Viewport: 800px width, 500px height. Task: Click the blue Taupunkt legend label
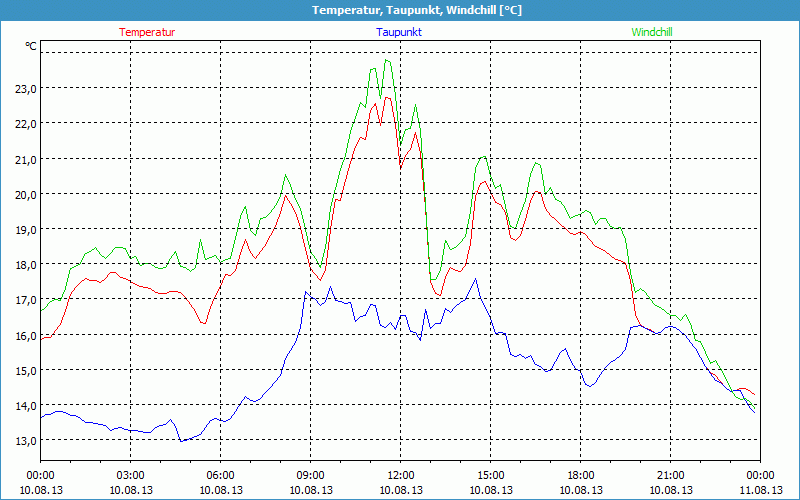point(399,32)
